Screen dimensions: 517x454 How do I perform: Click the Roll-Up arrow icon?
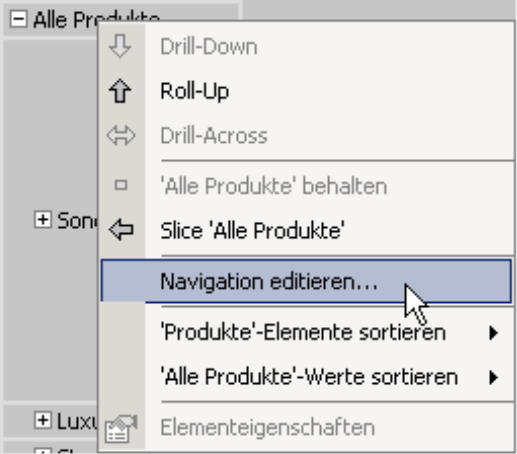(120, 91)
